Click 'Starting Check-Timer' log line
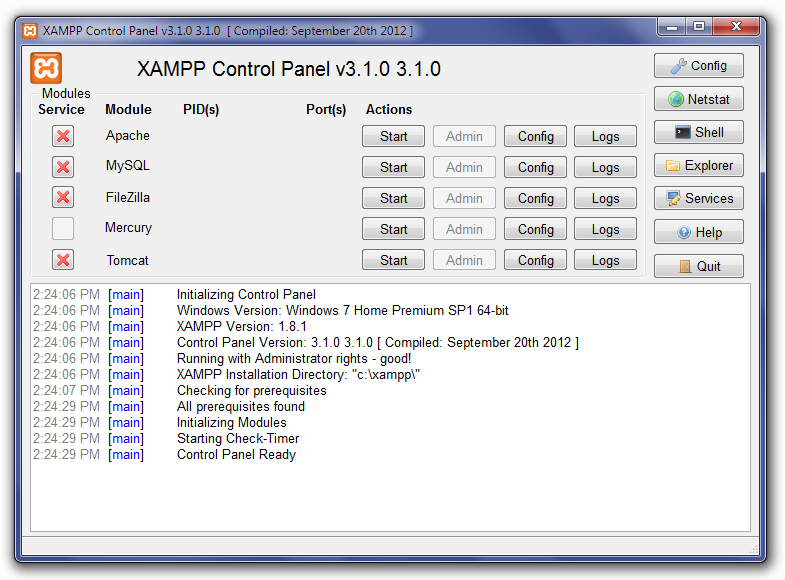The height and width of the screenshot is (580, 785). (238, 438)
